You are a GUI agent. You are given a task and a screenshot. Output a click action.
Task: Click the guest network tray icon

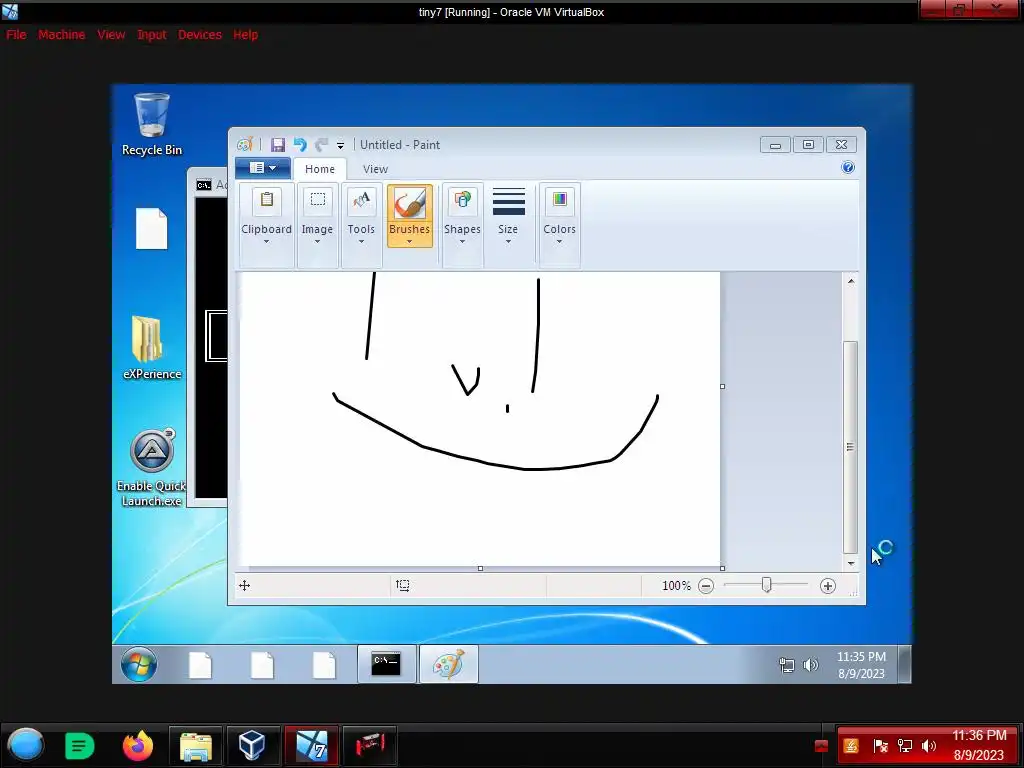[x=787, y=665]
